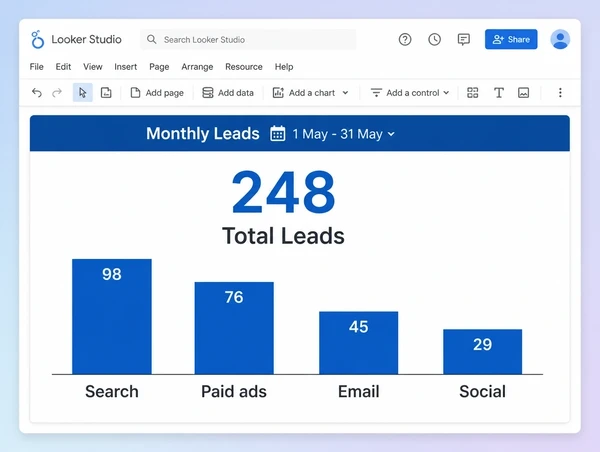Click the search magnifier icon
This screenshot has width=600, height=452.
(x=152, y=39)
